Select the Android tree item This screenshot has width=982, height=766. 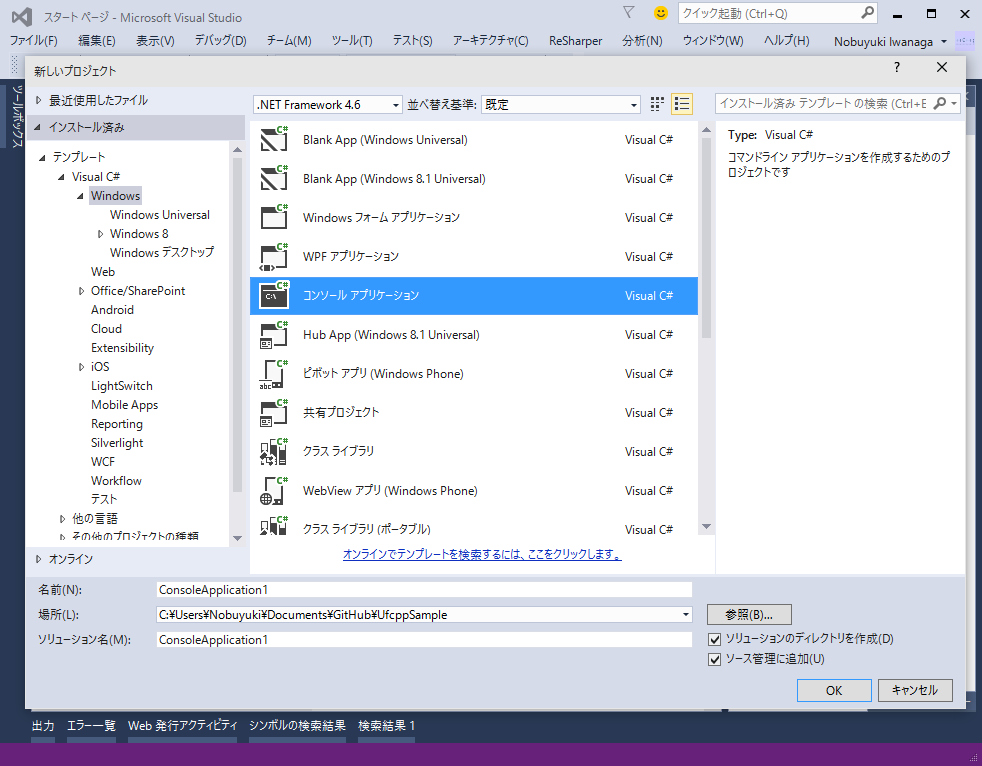(112, 310)
